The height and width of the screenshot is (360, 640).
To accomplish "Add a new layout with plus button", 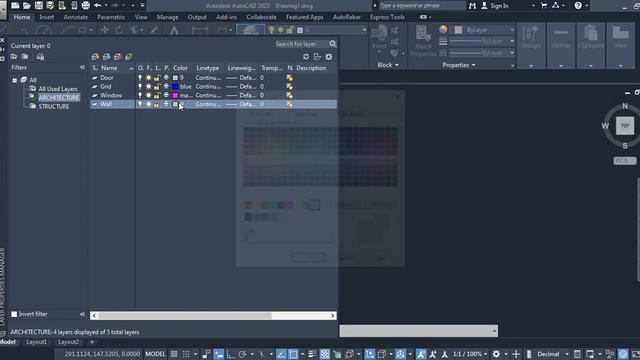I will point(92,342).
